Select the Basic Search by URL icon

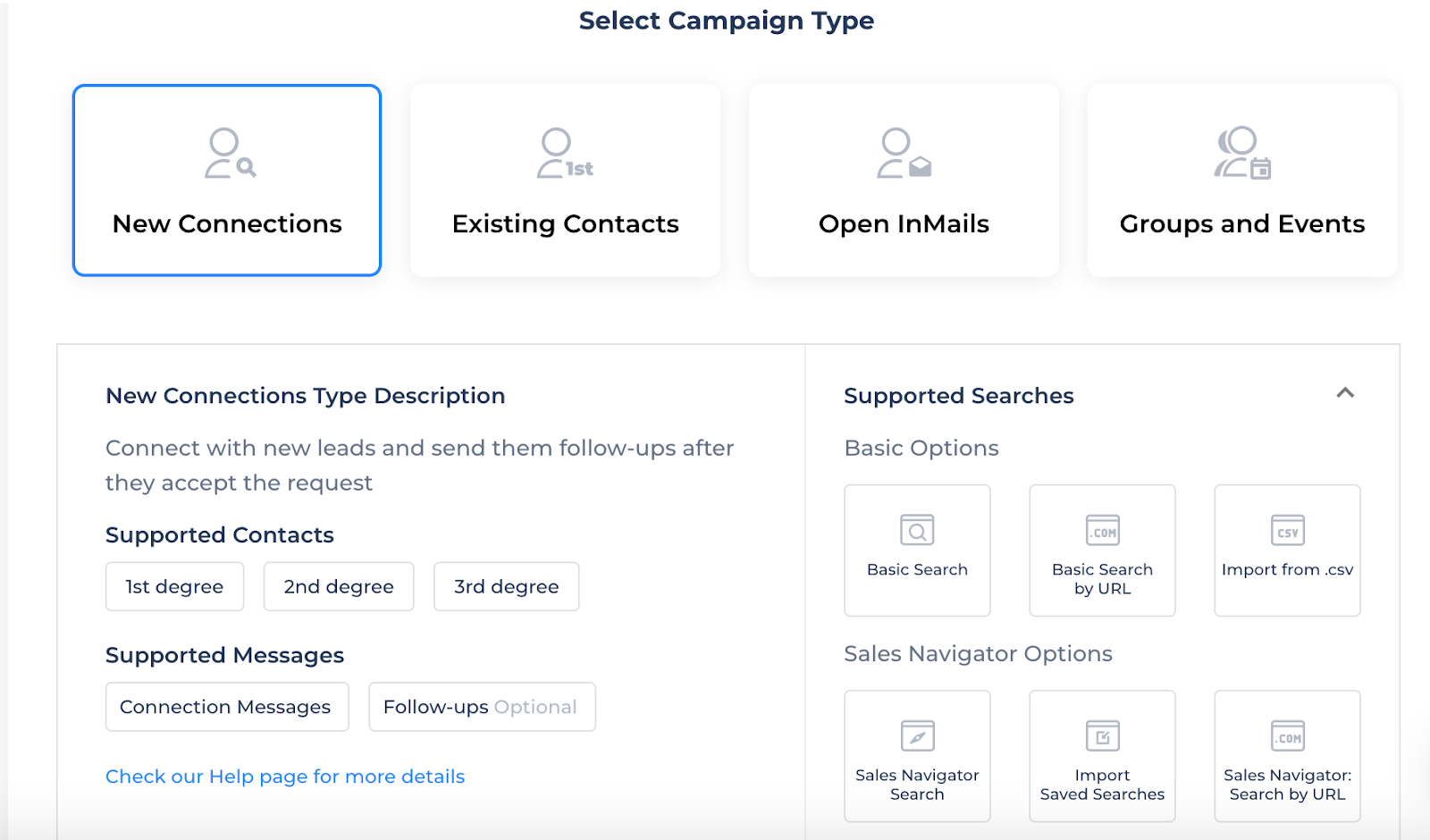(x=1102, y=530)
